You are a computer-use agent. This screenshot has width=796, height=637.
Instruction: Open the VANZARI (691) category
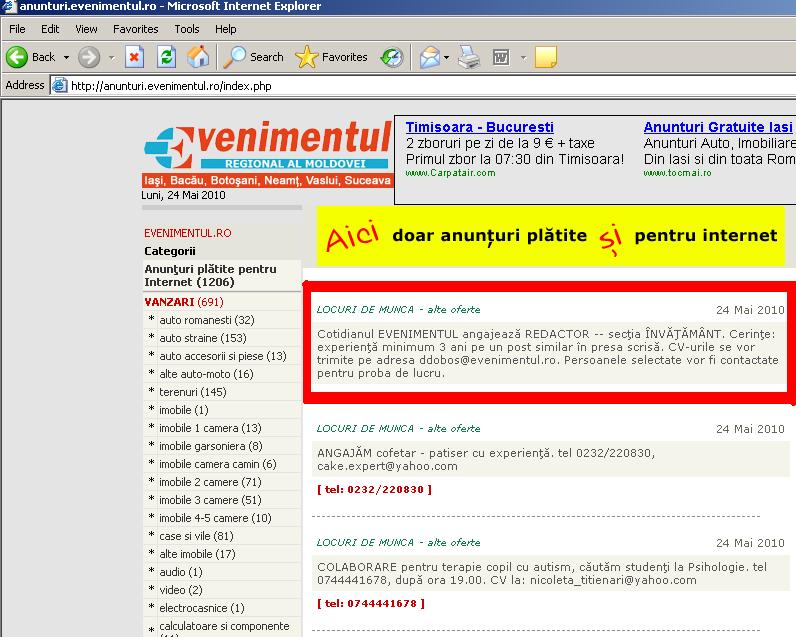click(184, 302)
